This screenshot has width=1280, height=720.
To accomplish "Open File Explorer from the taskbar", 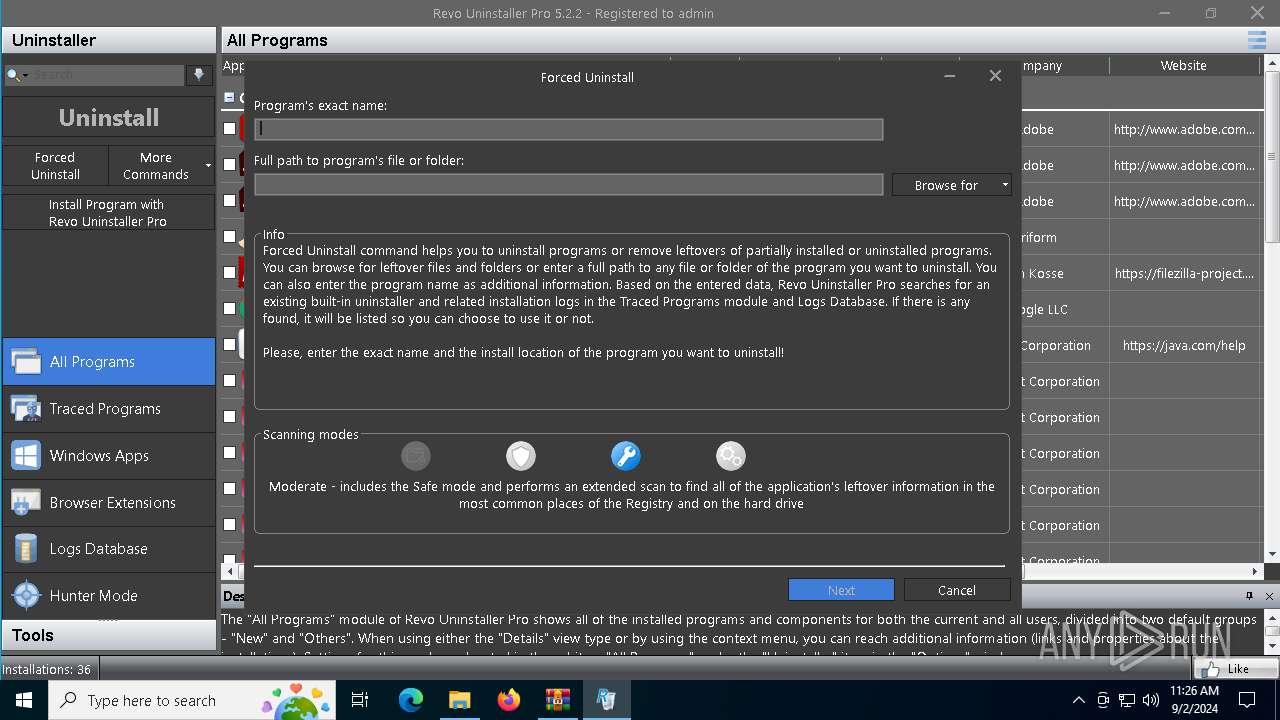I will (x=459, y=700).
